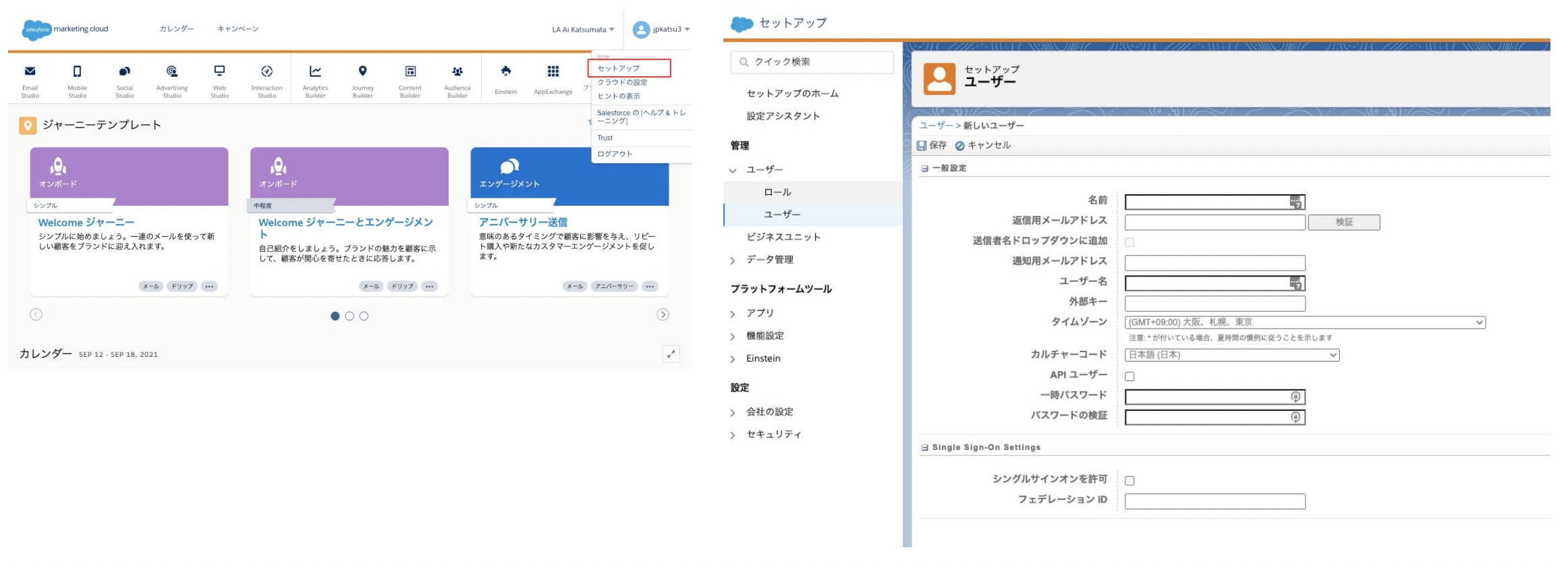Open the カレンダー top navigation item

tap(177, 29)
